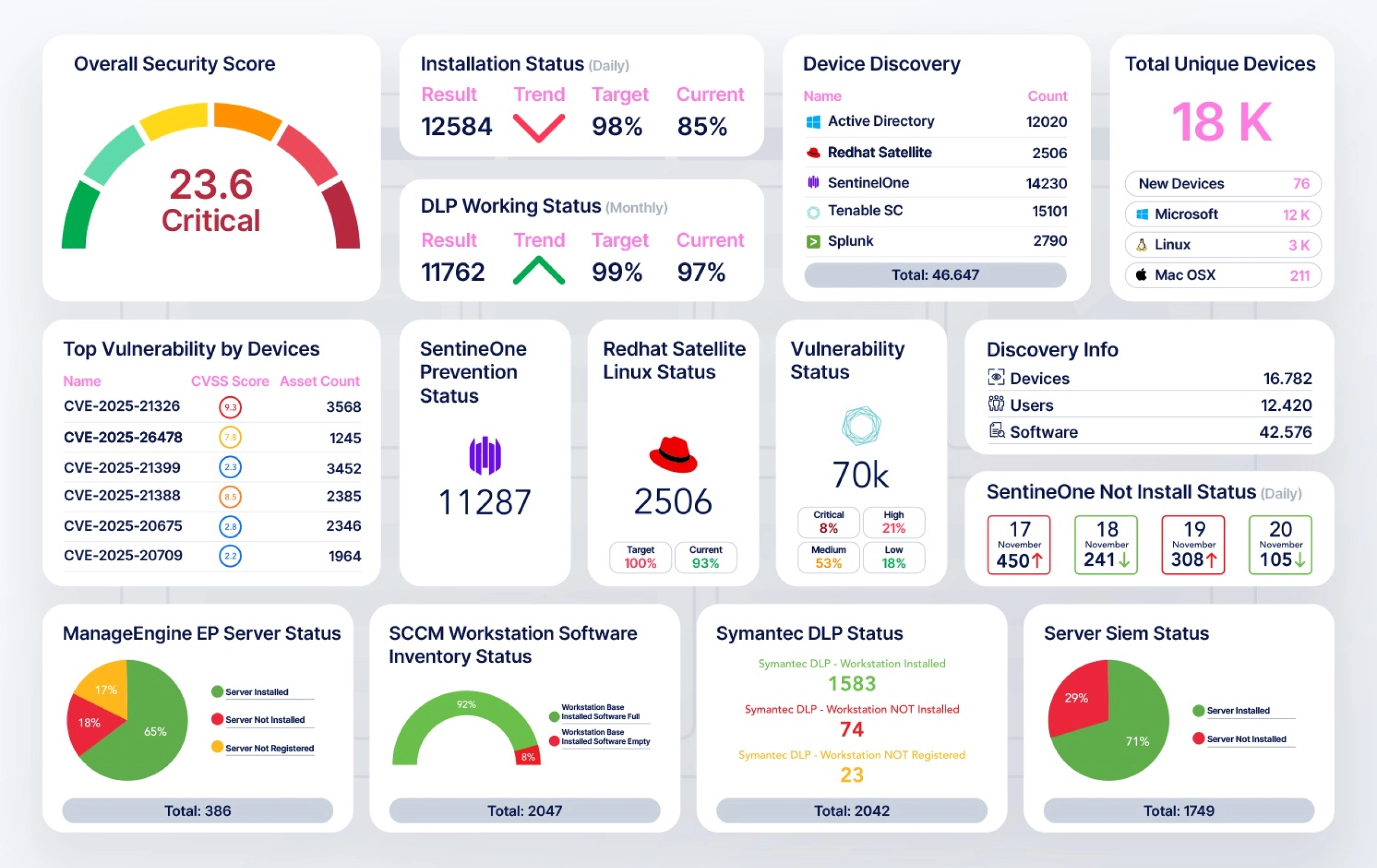Click the Linux penguin icon

[1142, 245]
